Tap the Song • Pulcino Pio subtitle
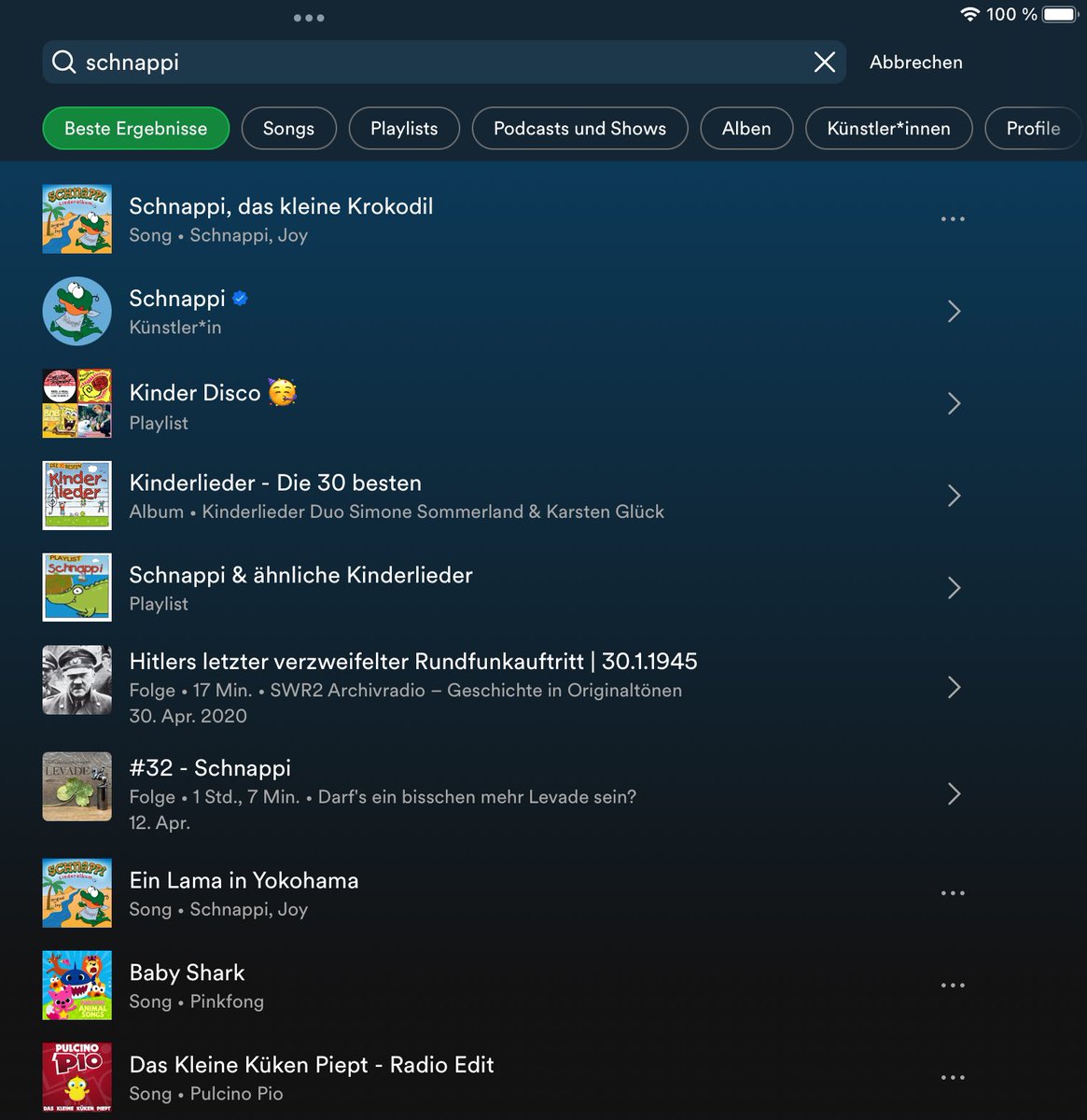 [x=206, y=1094]
